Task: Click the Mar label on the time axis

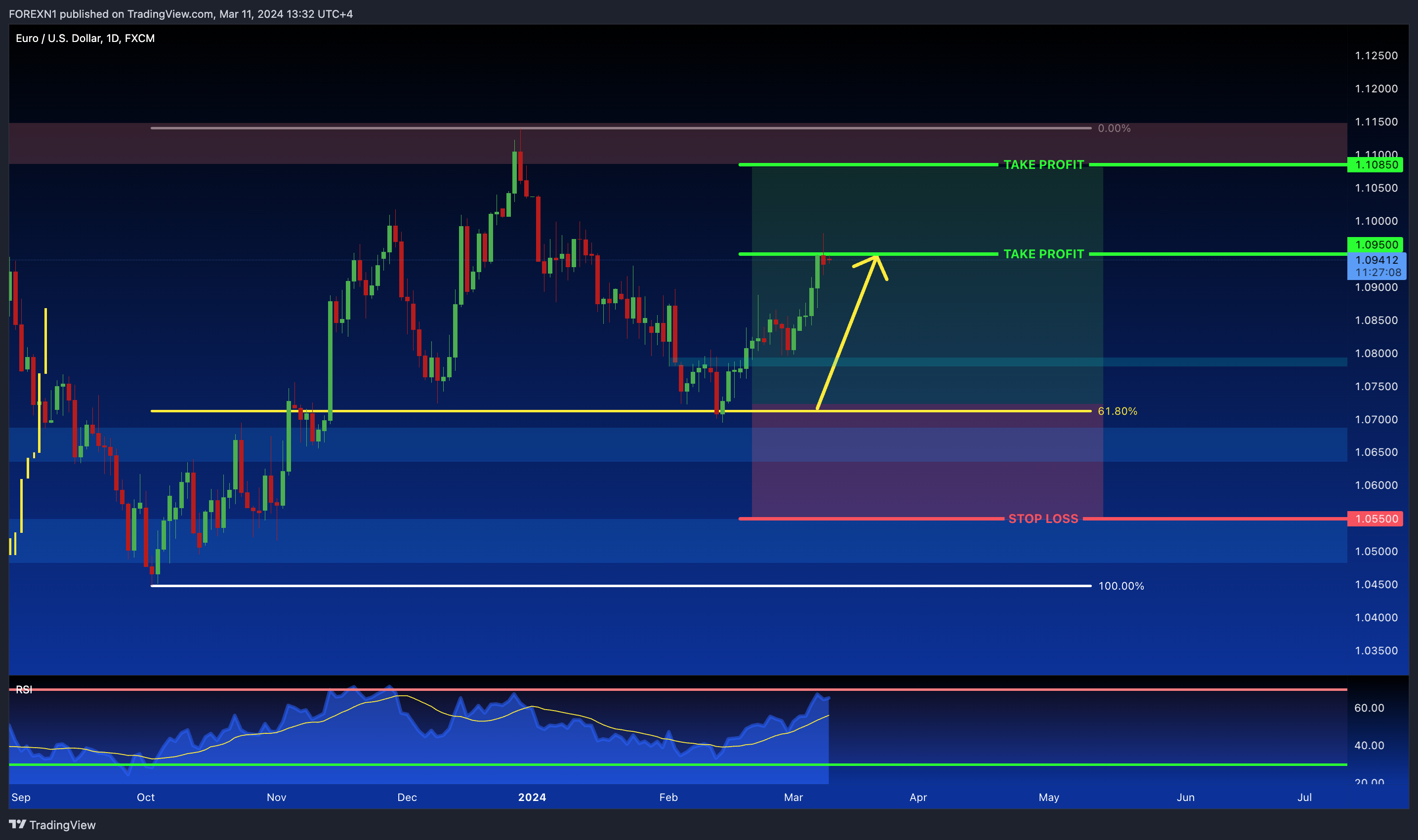Action: (793, 797)
